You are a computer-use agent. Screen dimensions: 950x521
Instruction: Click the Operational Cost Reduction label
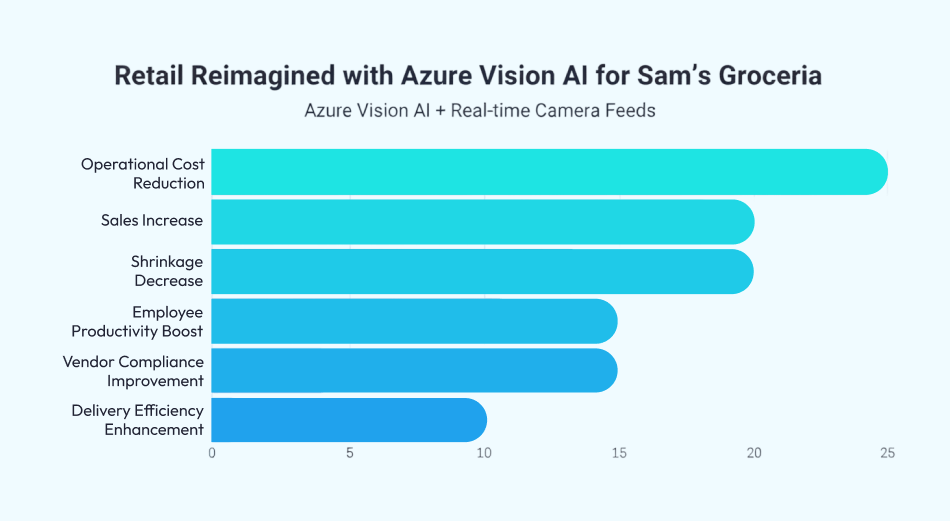143,173
